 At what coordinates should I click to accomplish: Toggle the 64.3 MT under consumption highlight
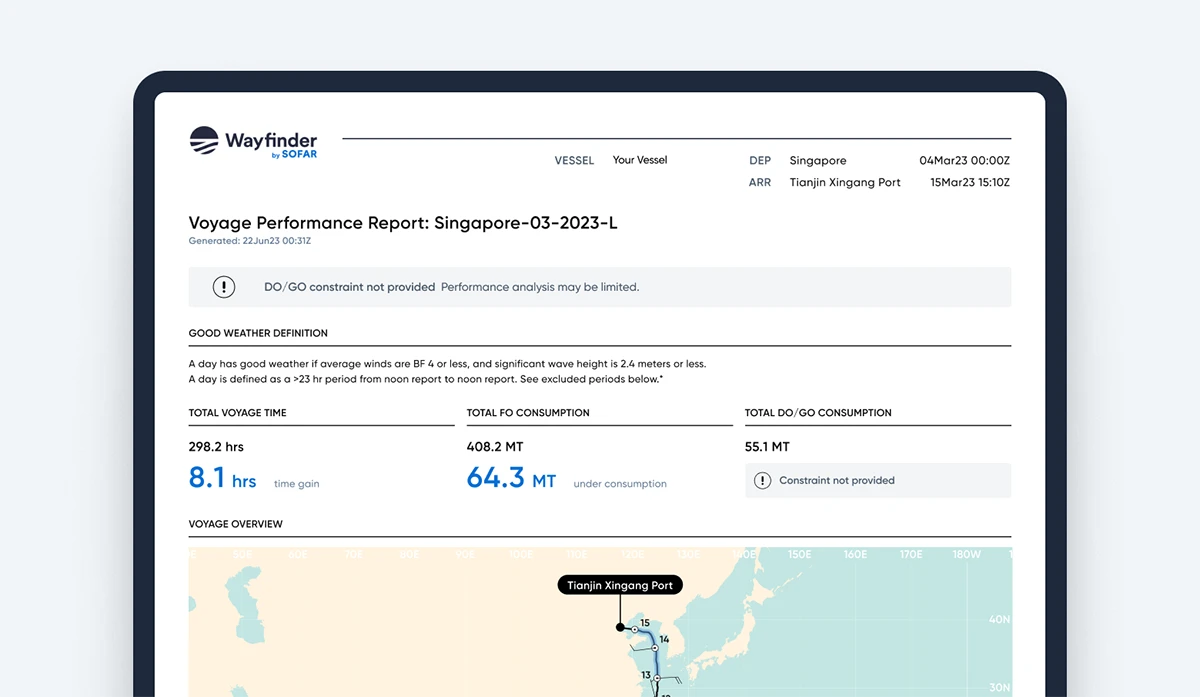point(512,479)
